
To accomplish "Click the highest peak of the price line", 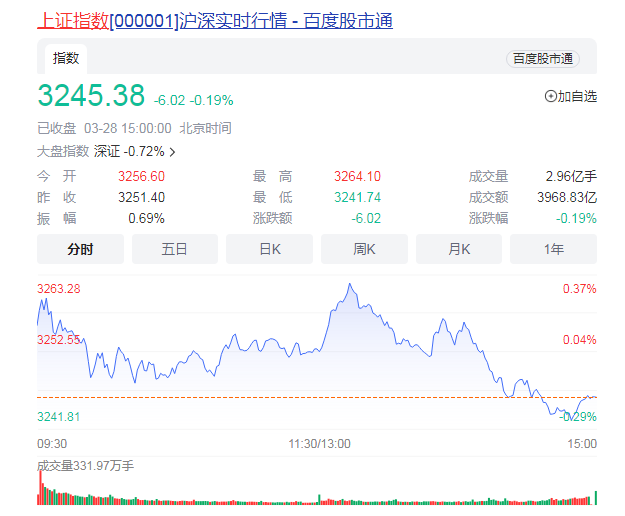I will (x=350, y=285).
